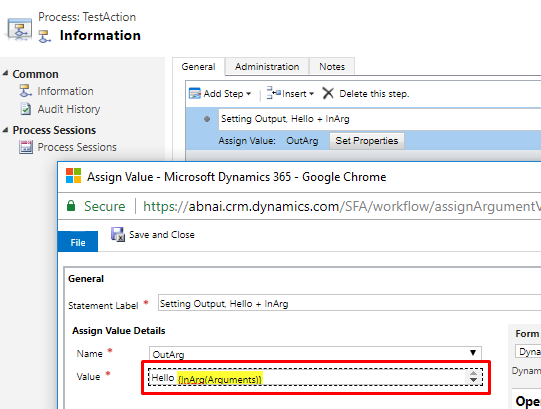This screenshot has width=541, height=409.
Task: Click the Add Step icon
Action: [195, 94]
